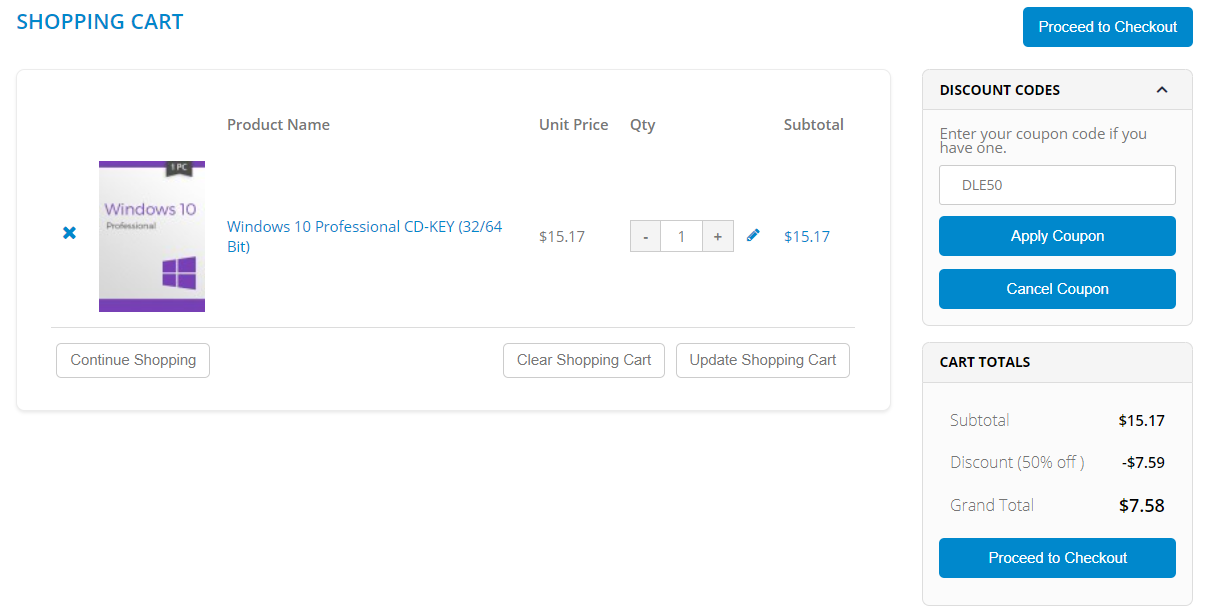
Task: Click the Discount Codes header title
Action: tap(1000, 90)
